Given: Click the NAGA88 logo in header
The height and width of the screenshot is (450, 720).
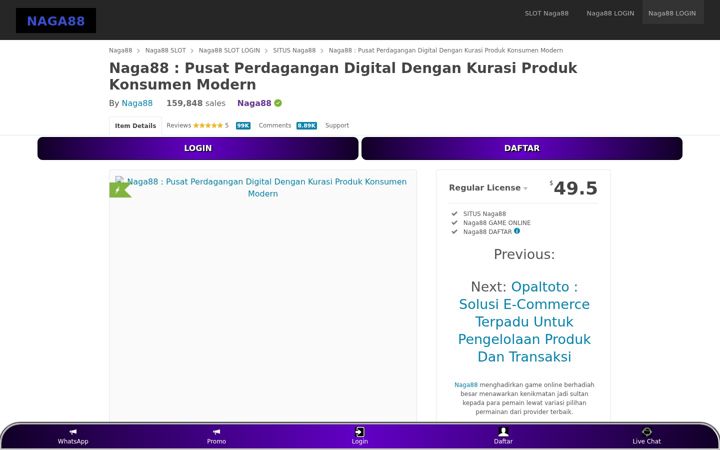Looking at the screenshot, I should [x=56, y=21].
